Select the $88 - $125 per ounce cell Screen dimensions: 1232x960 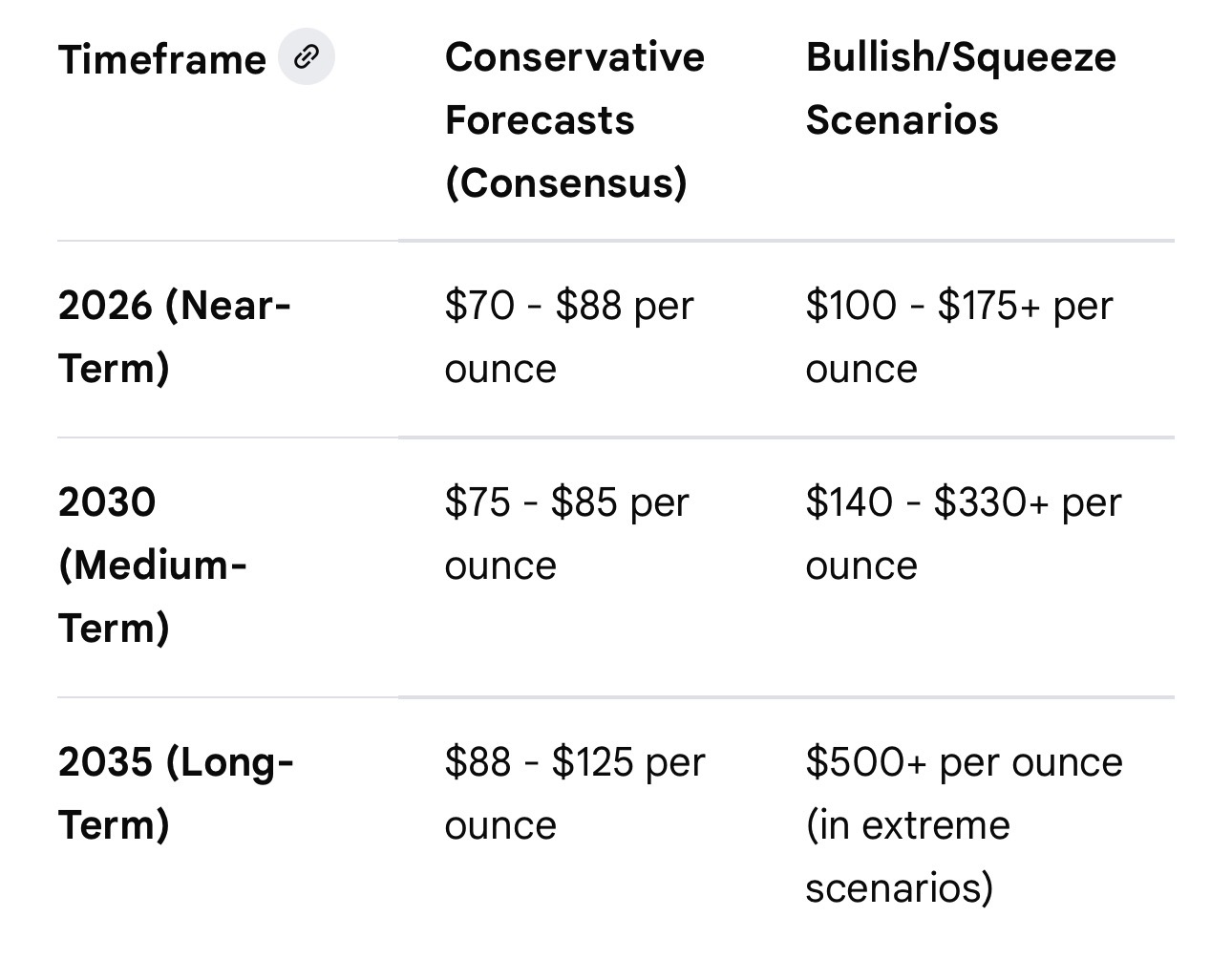click(x=574, y=793)
